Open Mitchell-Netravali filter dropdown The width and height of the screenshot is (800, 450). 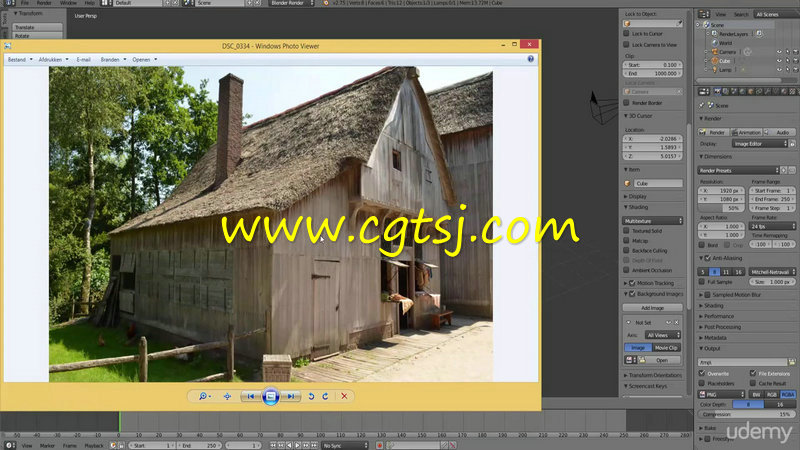[772, 272]
